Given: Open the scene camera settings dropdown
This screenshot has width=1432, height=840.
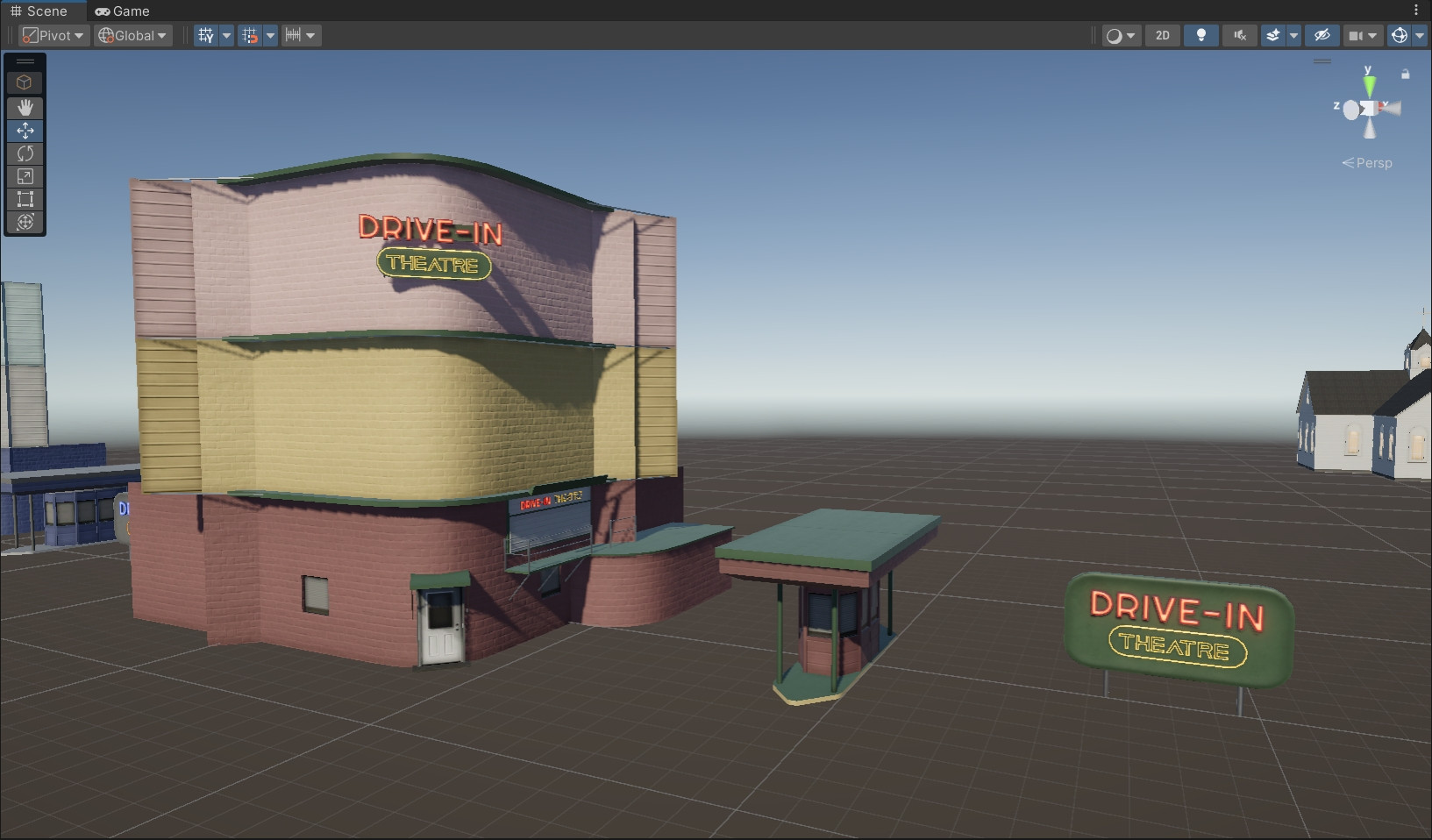Looking at the screenshot, I should point(1363,35).
